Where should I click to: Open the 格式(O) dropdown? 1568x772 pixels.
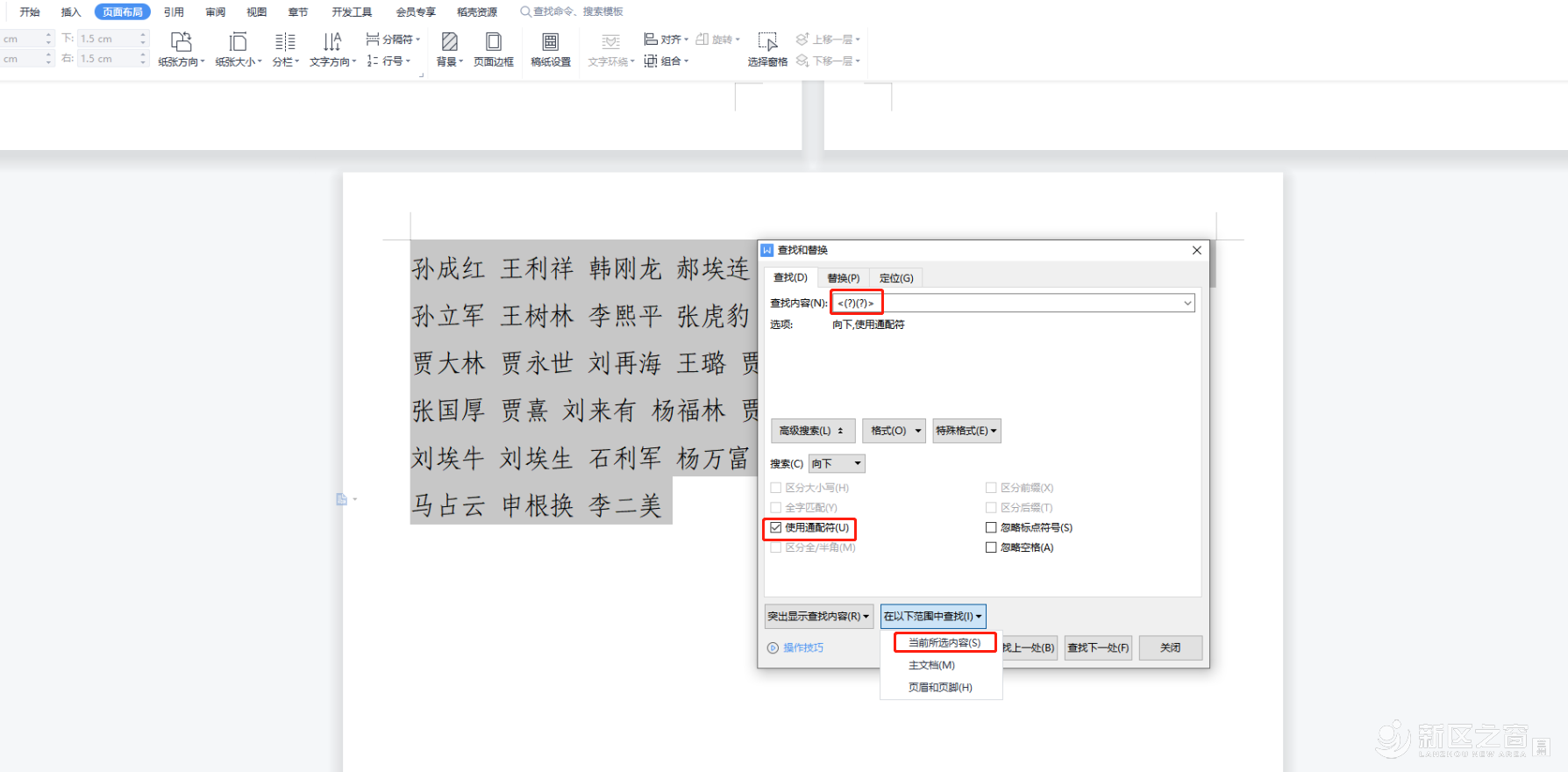(894, 431)
